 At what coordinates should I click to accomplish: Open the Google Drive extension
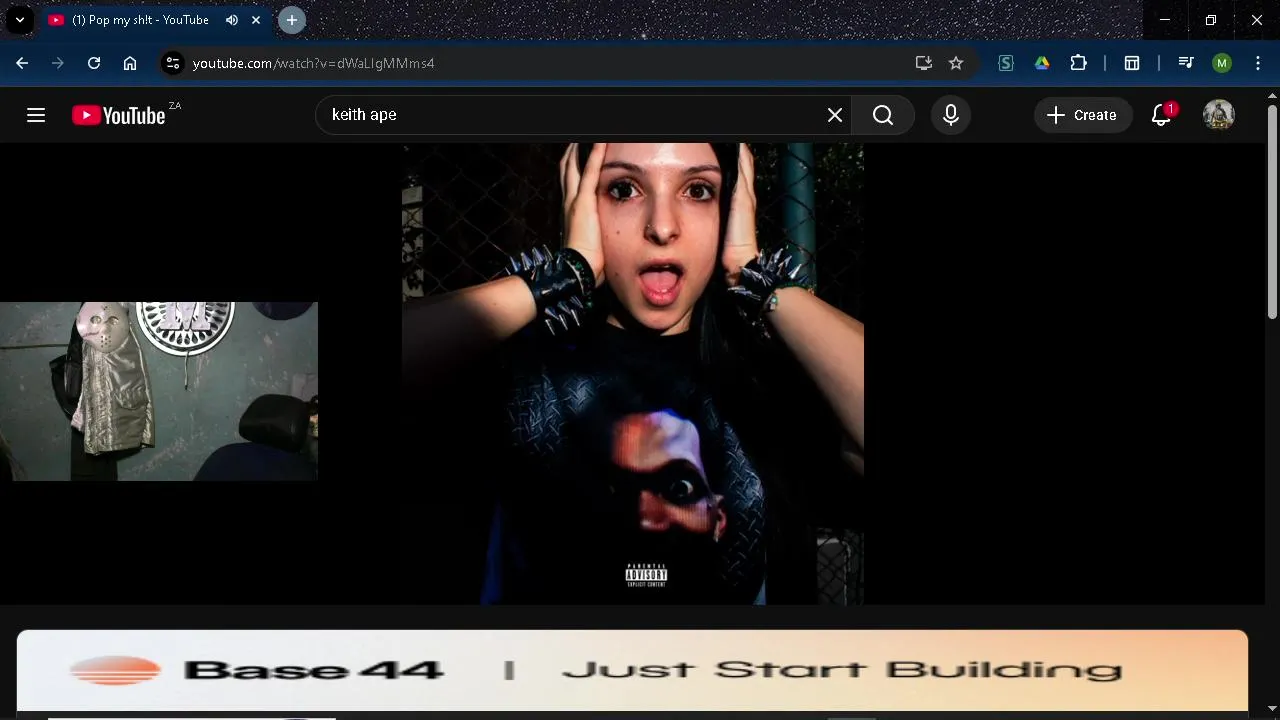[1042, 63]
